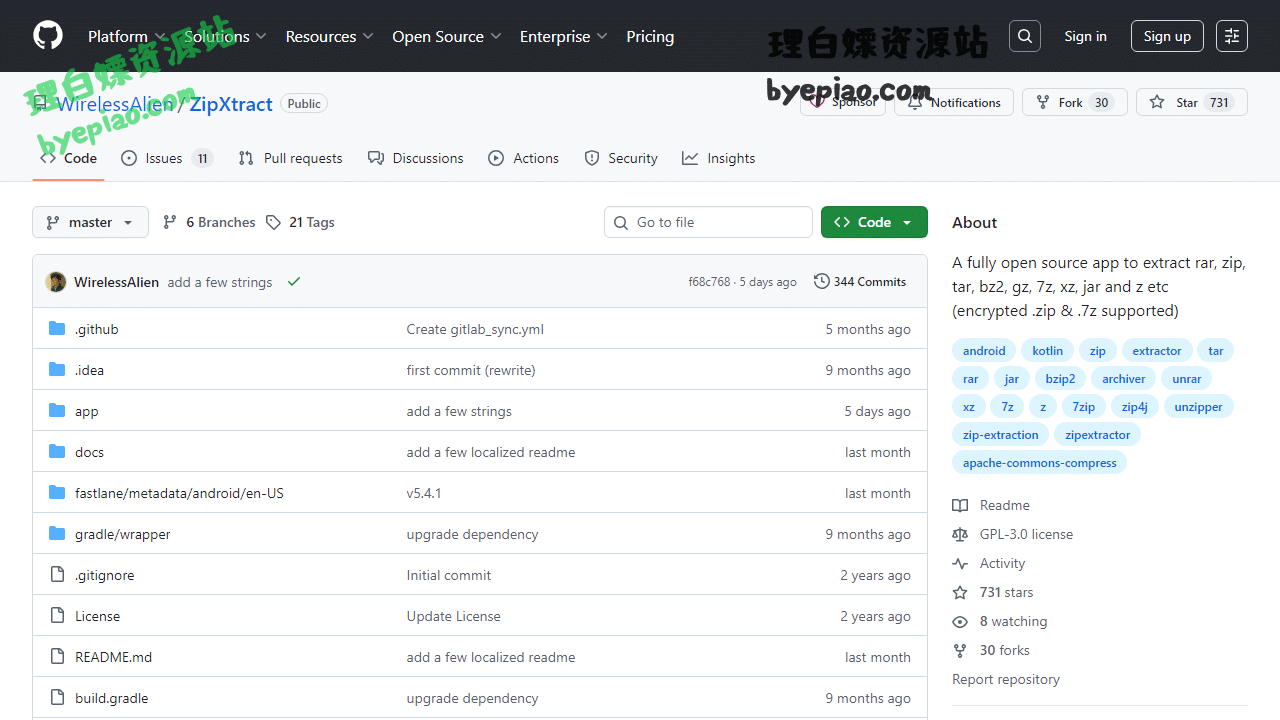Switch to the Pull requests tab
The image size is (1280, 720).
pyautogui.click(x=290, y=158)
